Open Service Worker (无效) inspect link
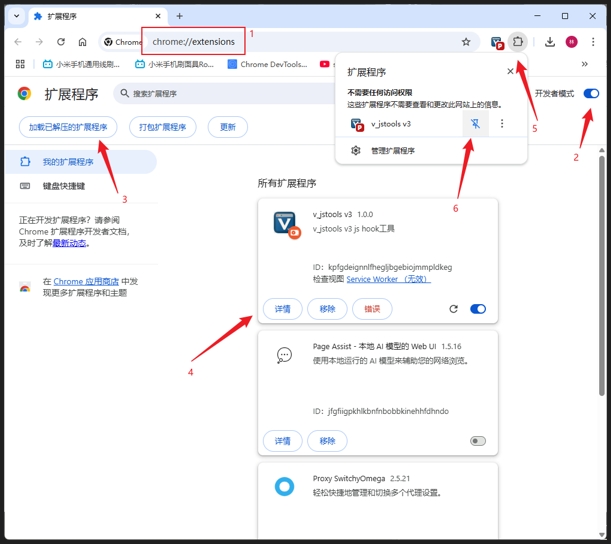The height and width of the screenshot is (544, 611). (388, 279)
